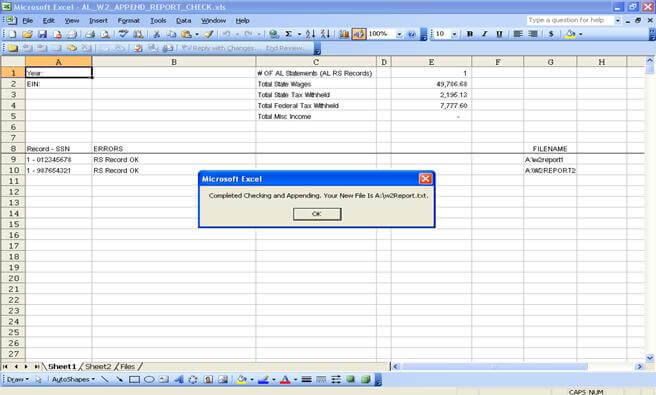The width and height of the screenshot is (656, 395).
Task: Open the Data menu
Action: pyautogui.click(x=183, y=21)
